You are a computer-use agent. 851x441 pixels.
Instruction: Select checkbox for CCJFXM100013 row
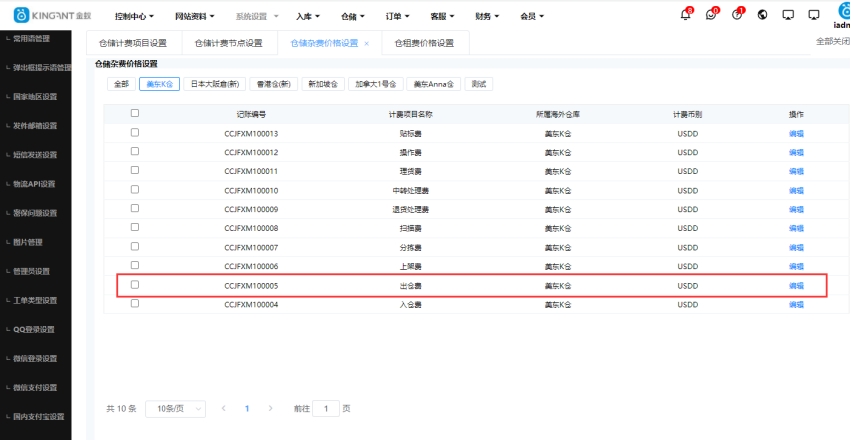135,133
